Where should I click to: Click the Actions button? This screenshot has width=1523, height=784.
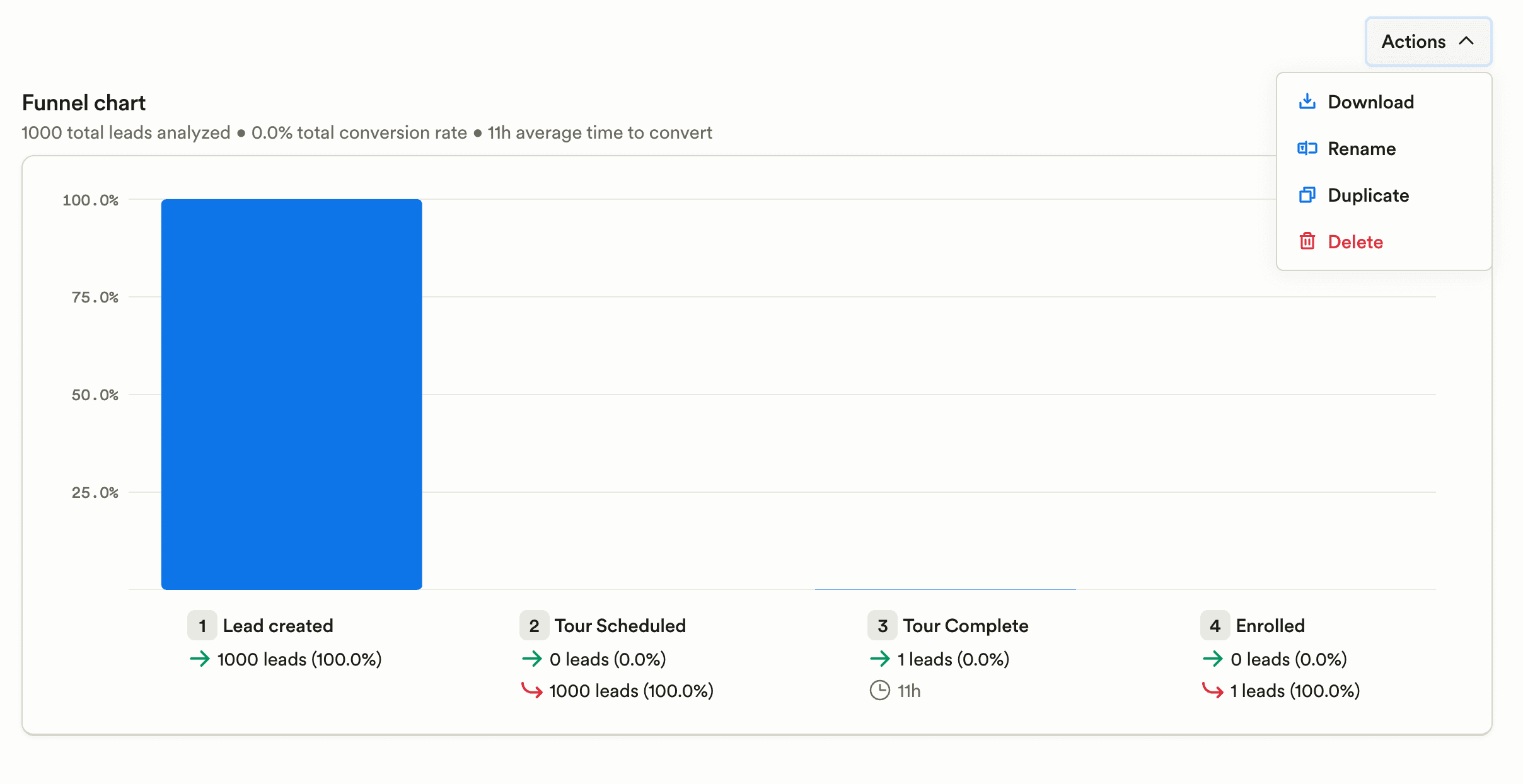1428,41
